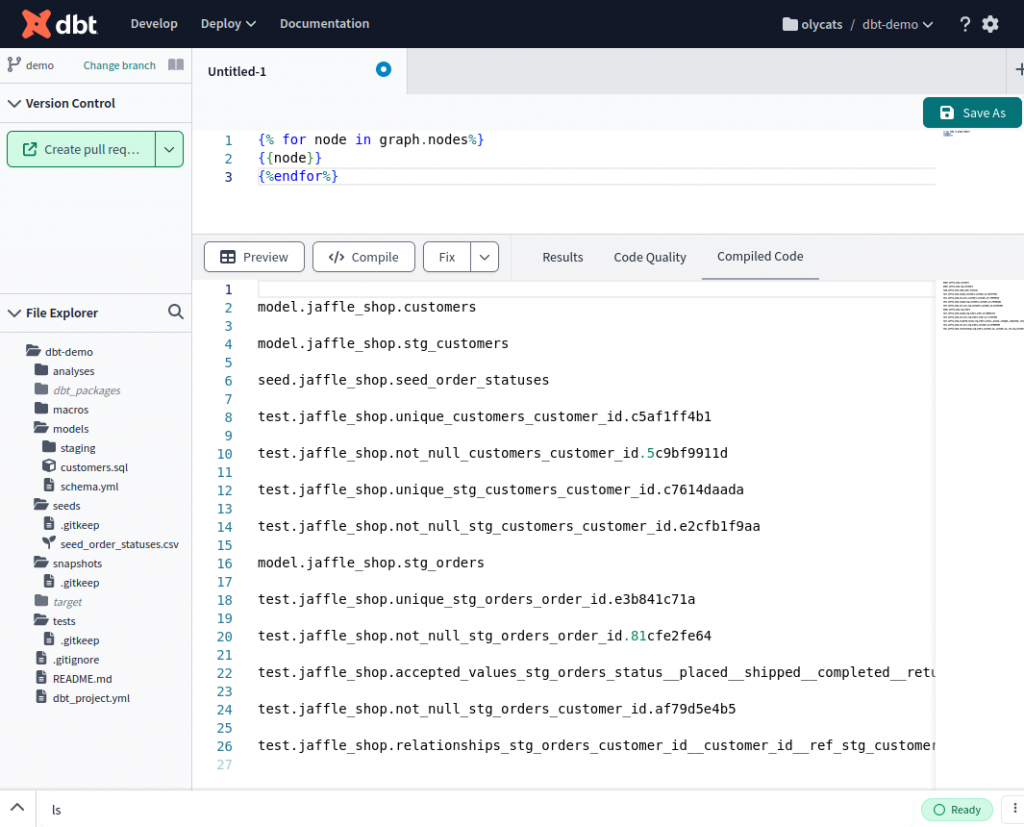Open the Fix button dropdown arrow
This screenshot has height=827, width=1024.
[485, 257]
